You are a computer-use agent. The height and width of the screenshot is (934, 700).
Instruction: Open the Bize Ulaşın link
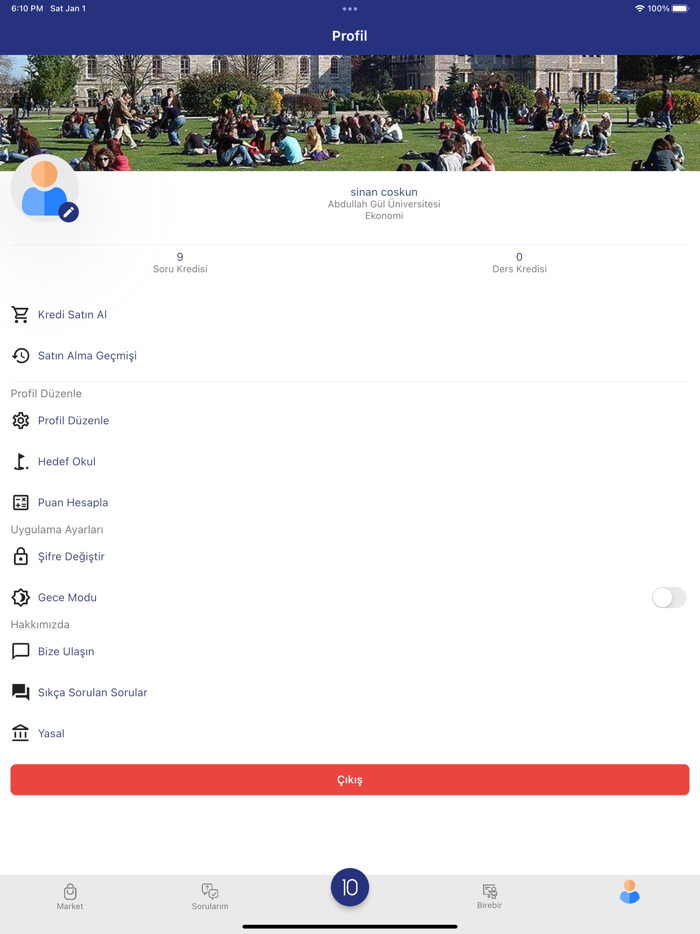pos(66,652)
